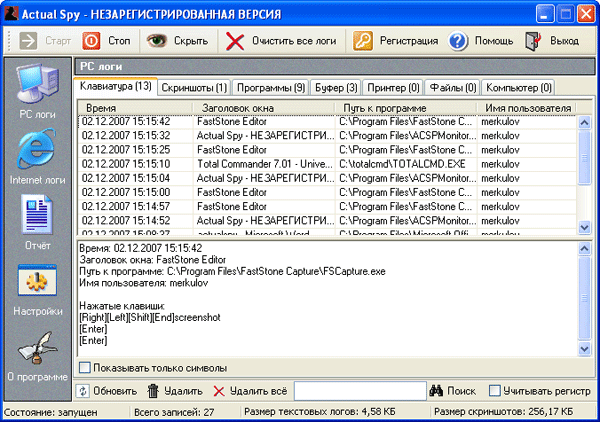This screenshot has width=600, height=422.
Task: Select log row 02.12.2007 15:15:04
Action: tap(327, 178)
